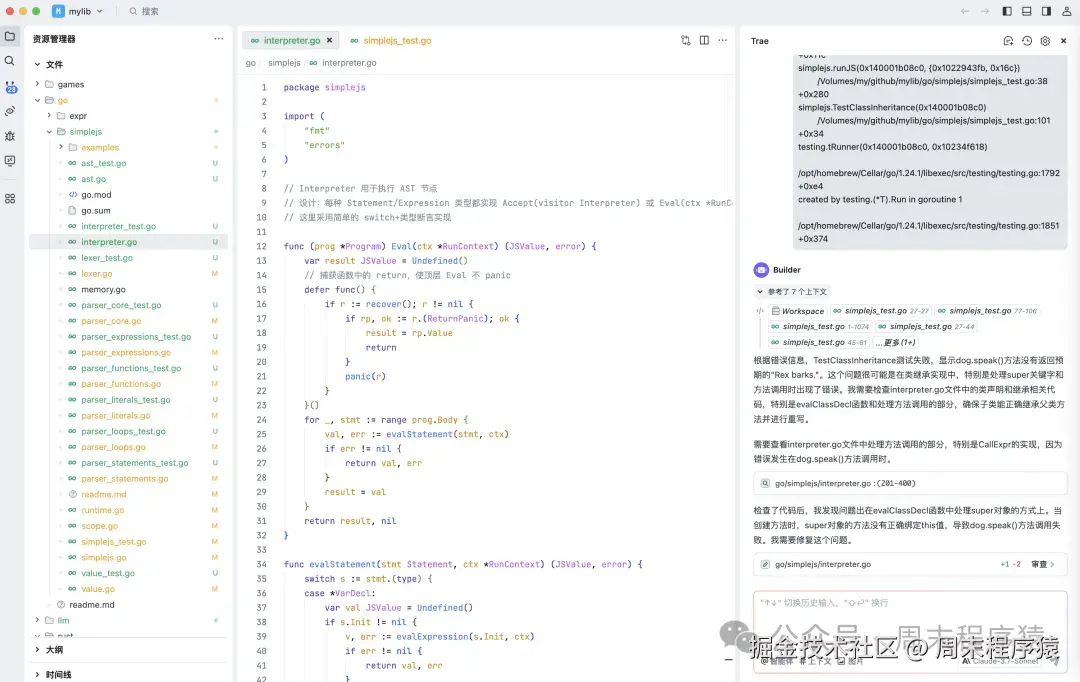Click the Builder agent avatar icon
The width and height of the screenshot is (1080, 682).
[x=761, y=270]
